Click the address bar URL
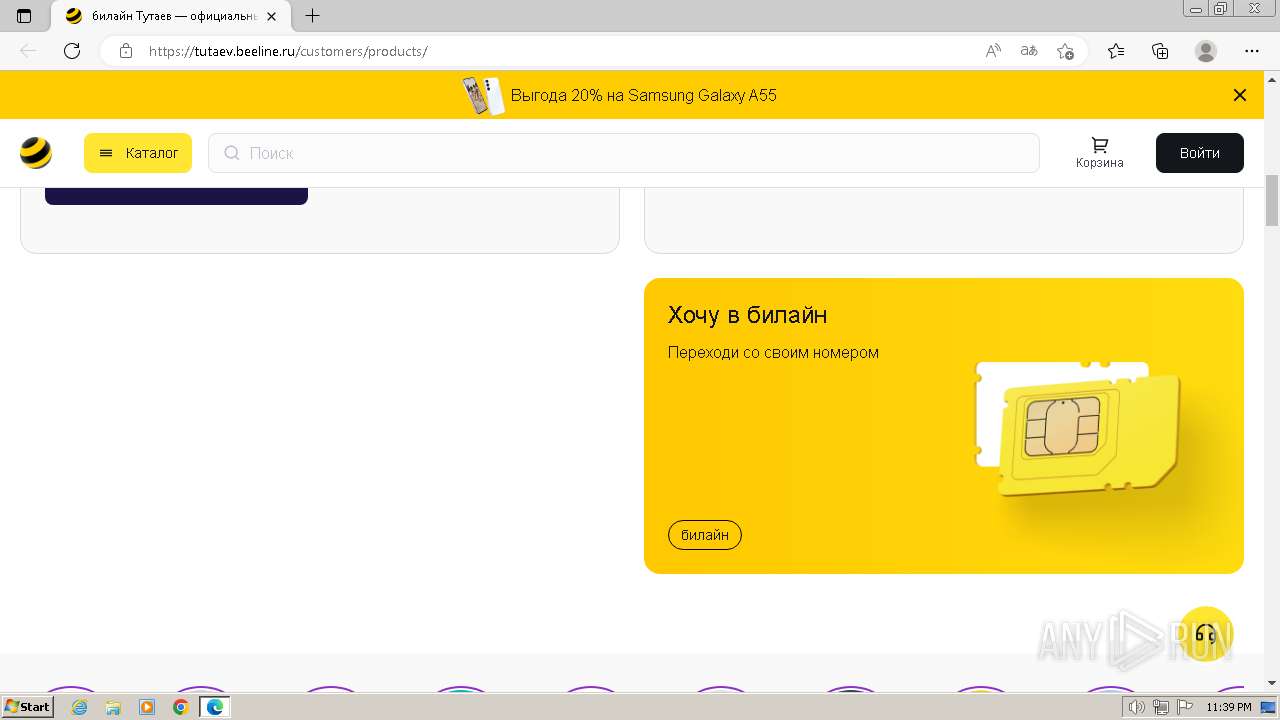The image size is (1280, 720). coord(288,51)
